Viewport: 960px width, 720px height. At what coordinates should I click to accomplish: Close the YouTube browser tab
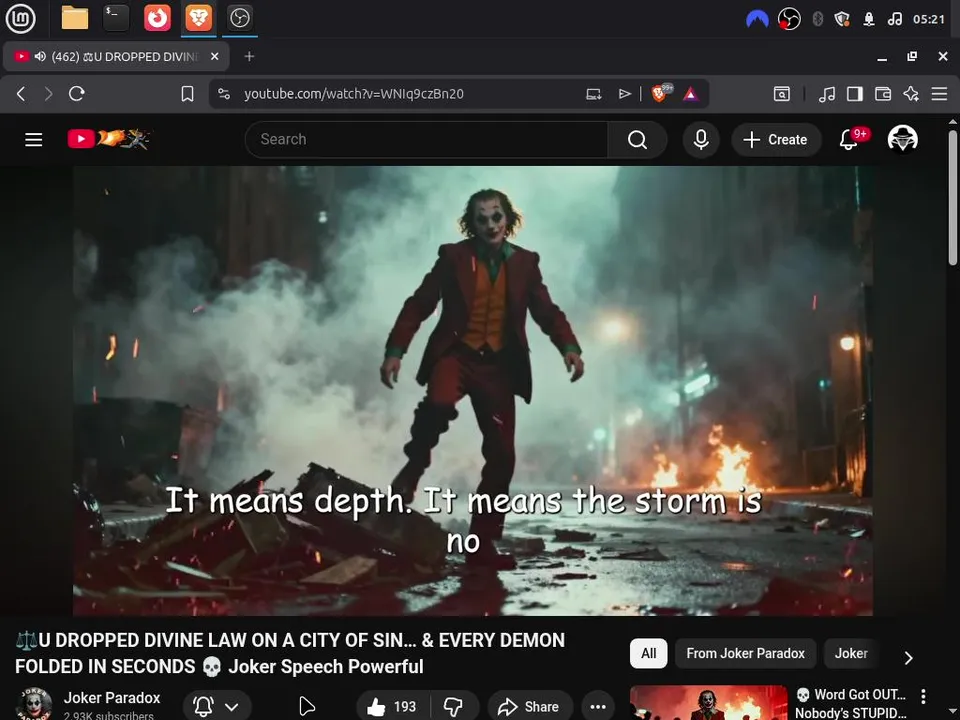coord(214,56)
